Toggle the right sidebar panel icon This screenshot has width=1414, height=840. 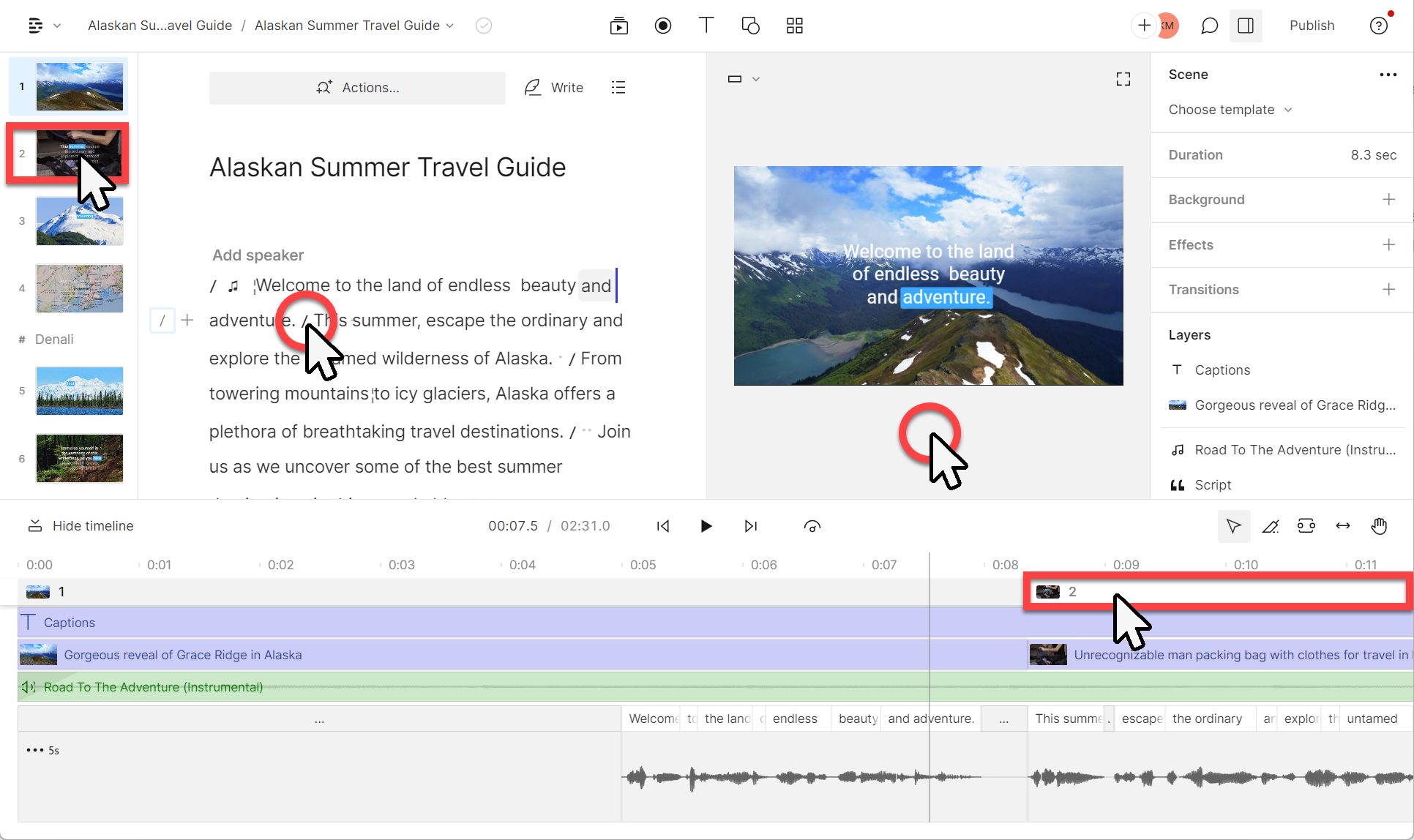click(x=1245, y=26)
